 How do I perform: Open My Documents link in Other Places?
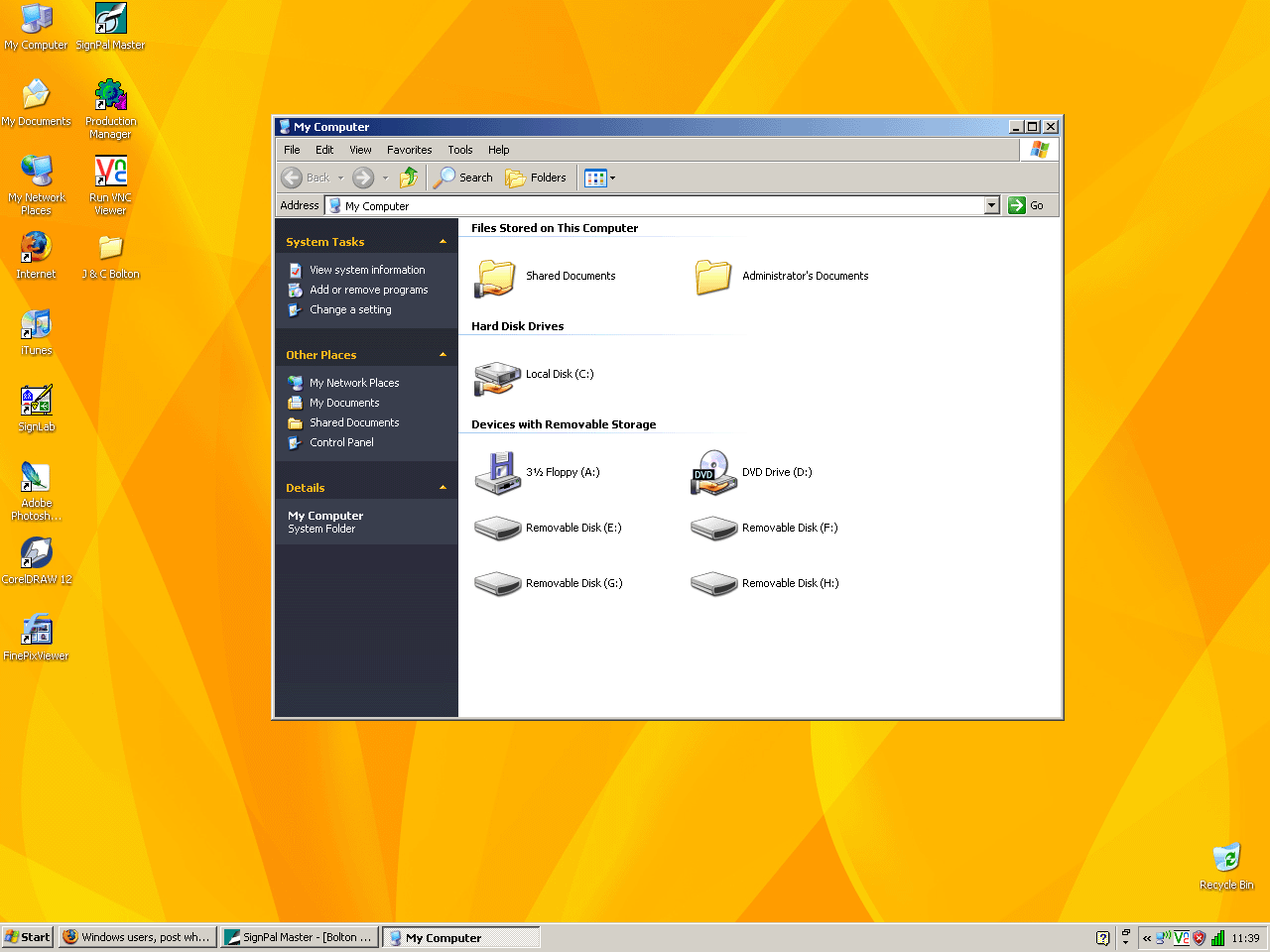point(344,403)
